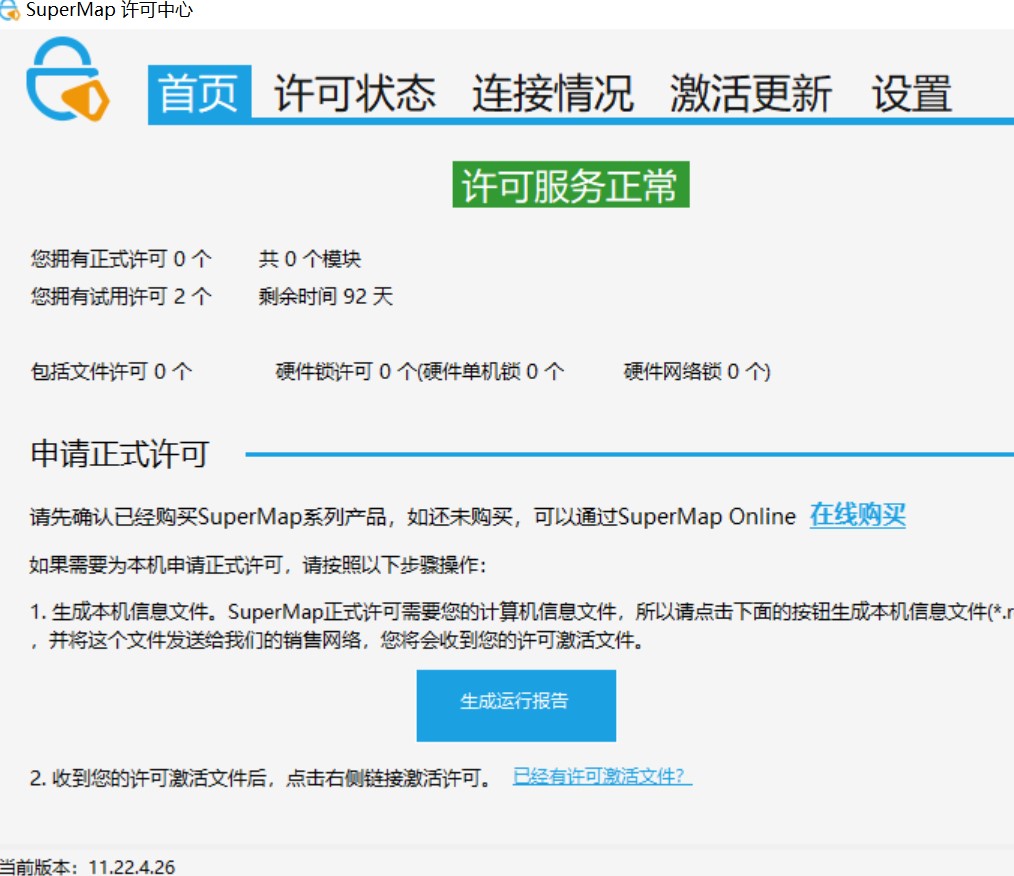Click the small SuperMap title bar icon
Screen dimensions: 1014x876
coord(9,10)
